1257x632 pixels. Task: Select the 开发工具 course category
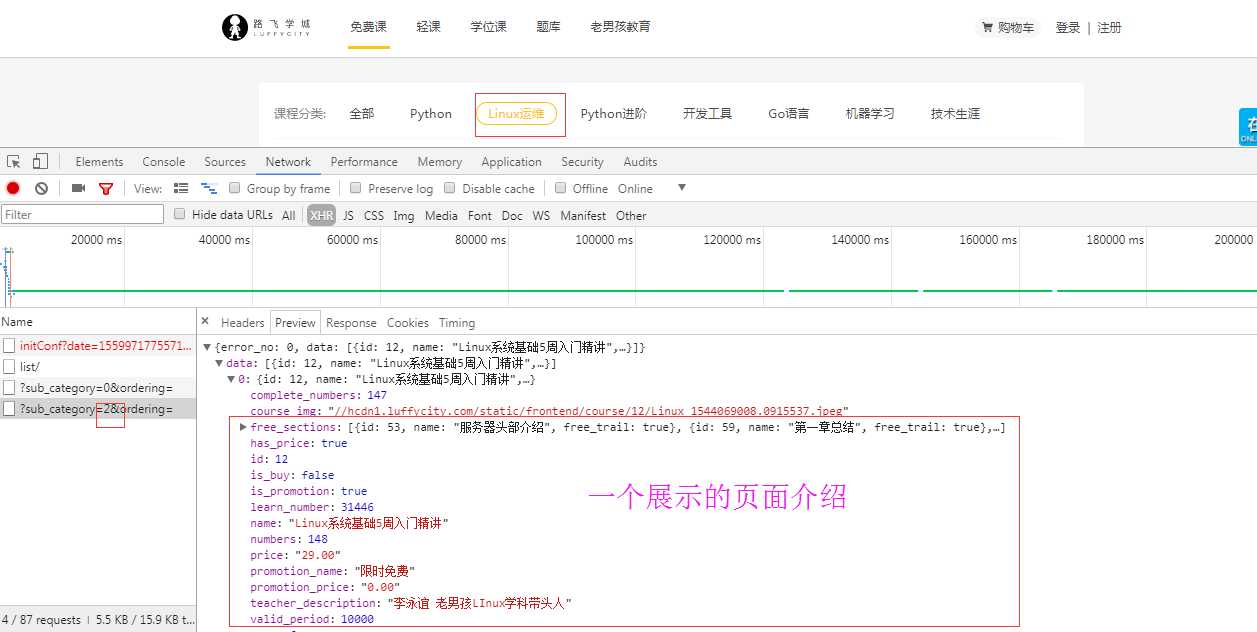(707, 114)
